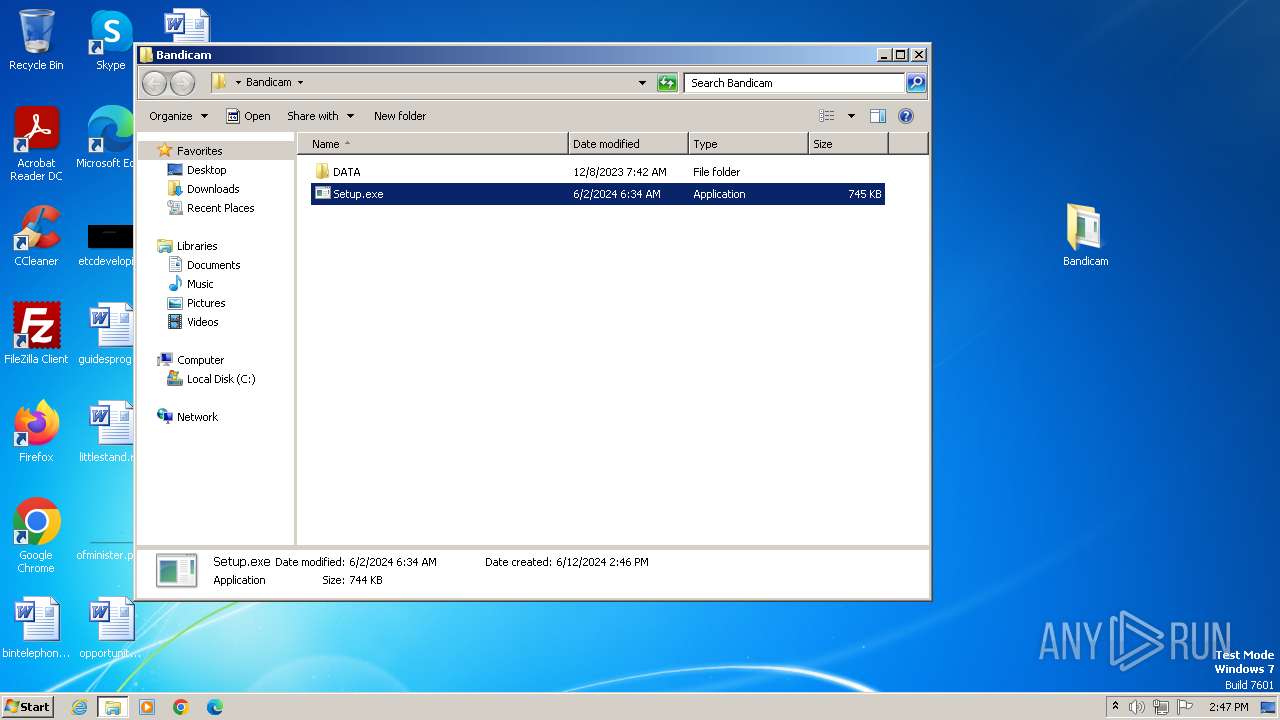Open the Action Center flag icon
Viewport: 1280px width, 720px height.
1185,707
